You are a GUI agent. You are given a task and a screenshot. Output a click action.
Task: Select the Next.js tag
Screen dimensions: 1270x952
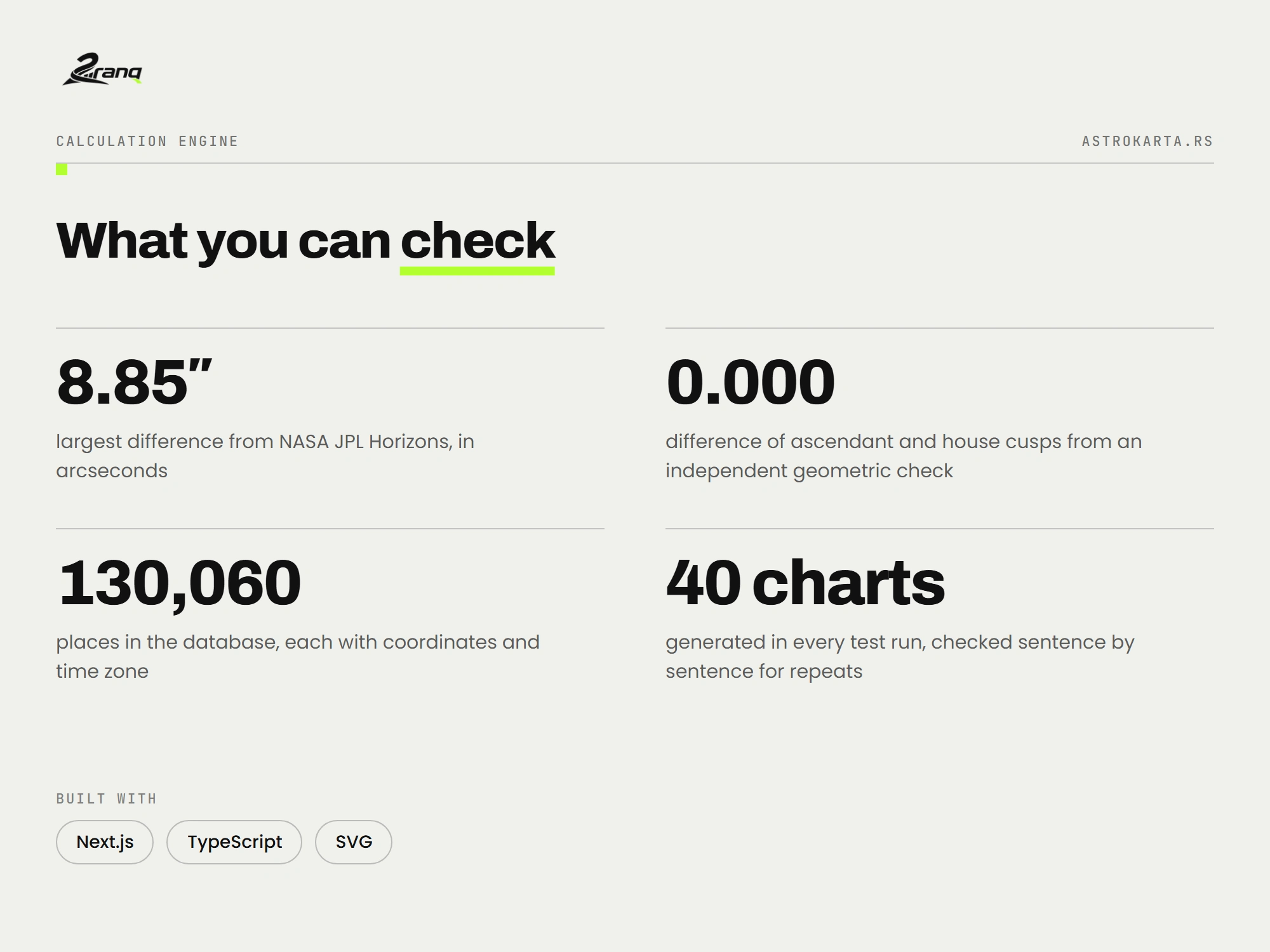click(105, 842)
